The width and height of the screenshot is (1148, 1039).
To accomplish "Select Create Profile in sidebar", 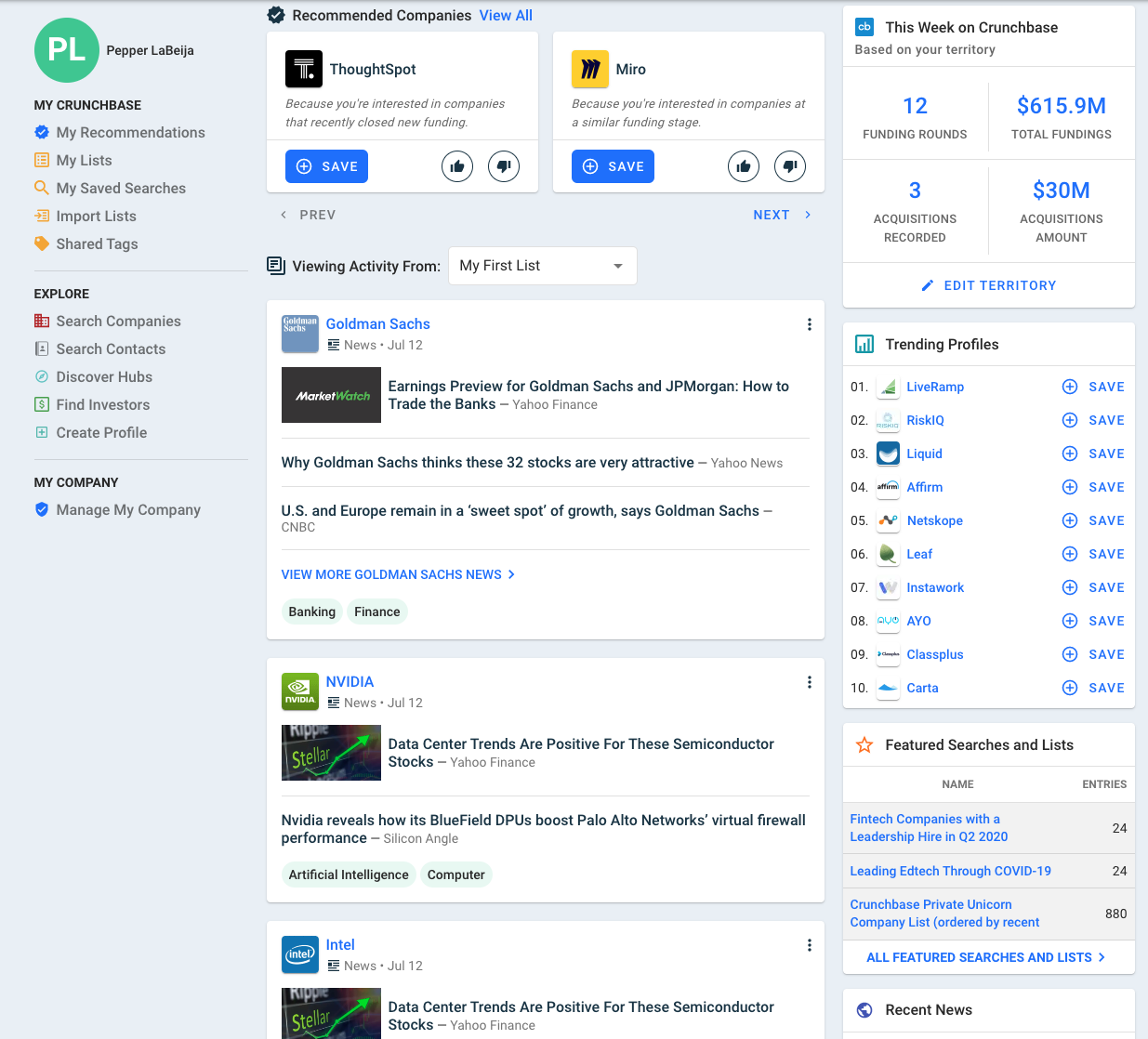I will (91, 432).
